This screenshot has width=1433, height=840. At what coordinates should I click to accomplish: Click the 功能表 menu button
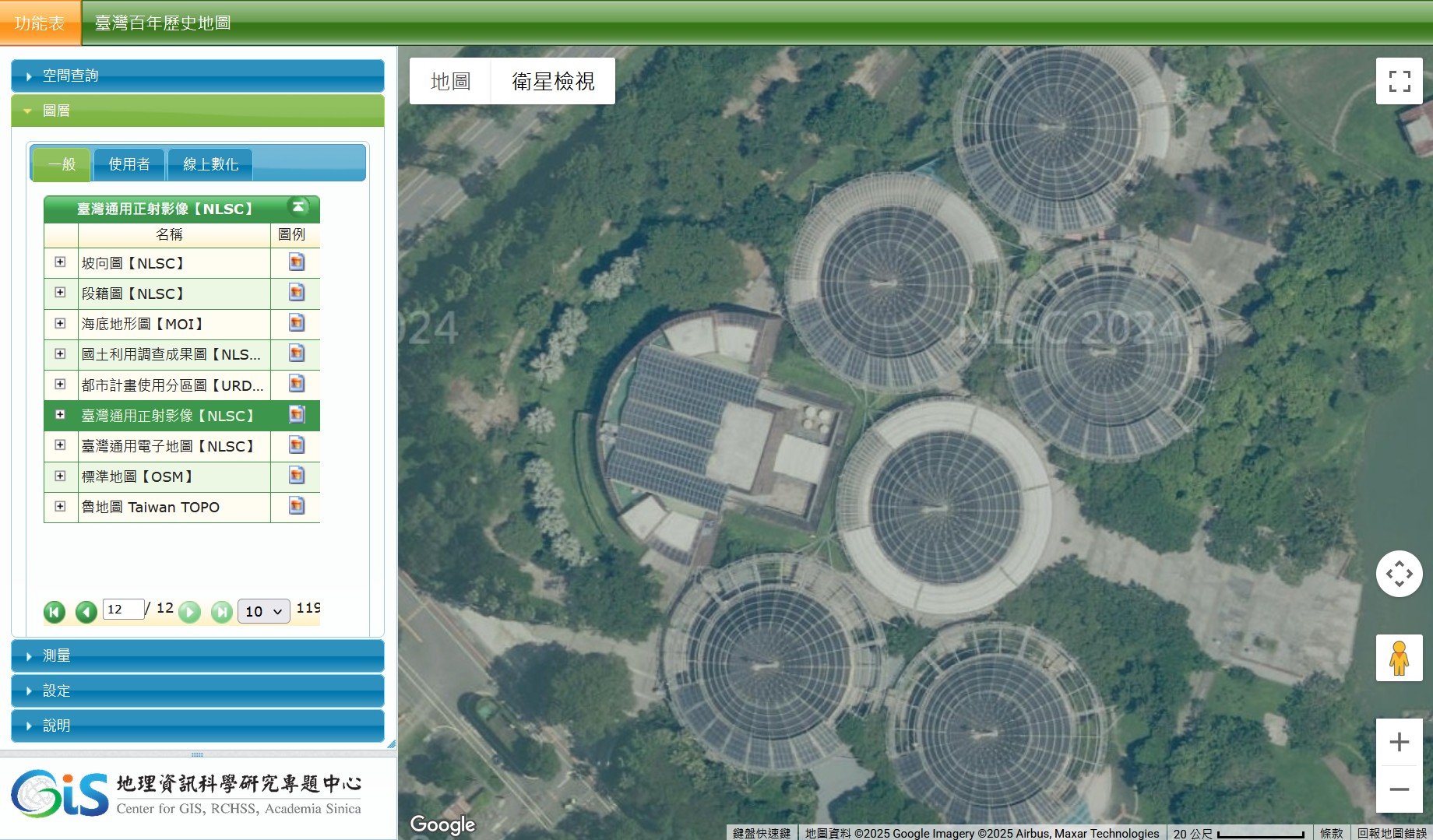coord(40,23)
